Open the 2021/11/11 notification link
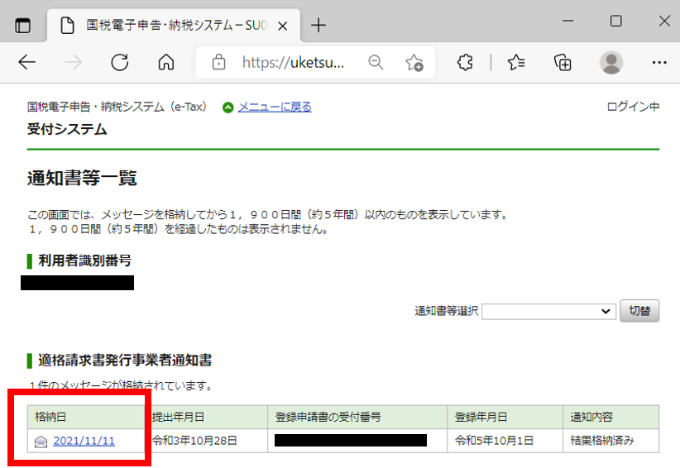The width and height of the screenshot is (680, 468). click(84, 441)
